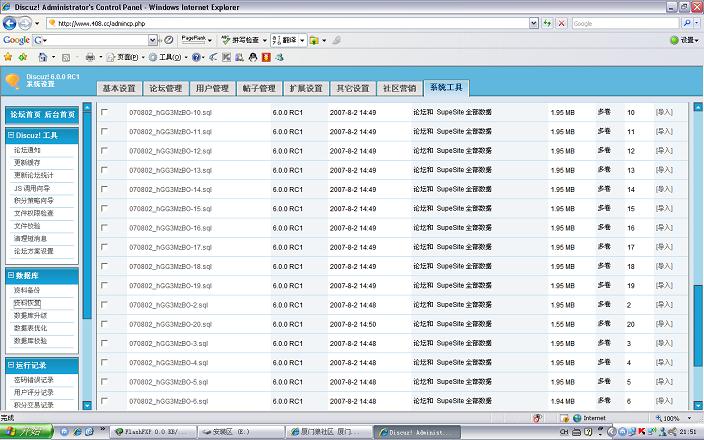Click the search magnifier icon
This screenshot has height=440, width=704.
point(686,23)
